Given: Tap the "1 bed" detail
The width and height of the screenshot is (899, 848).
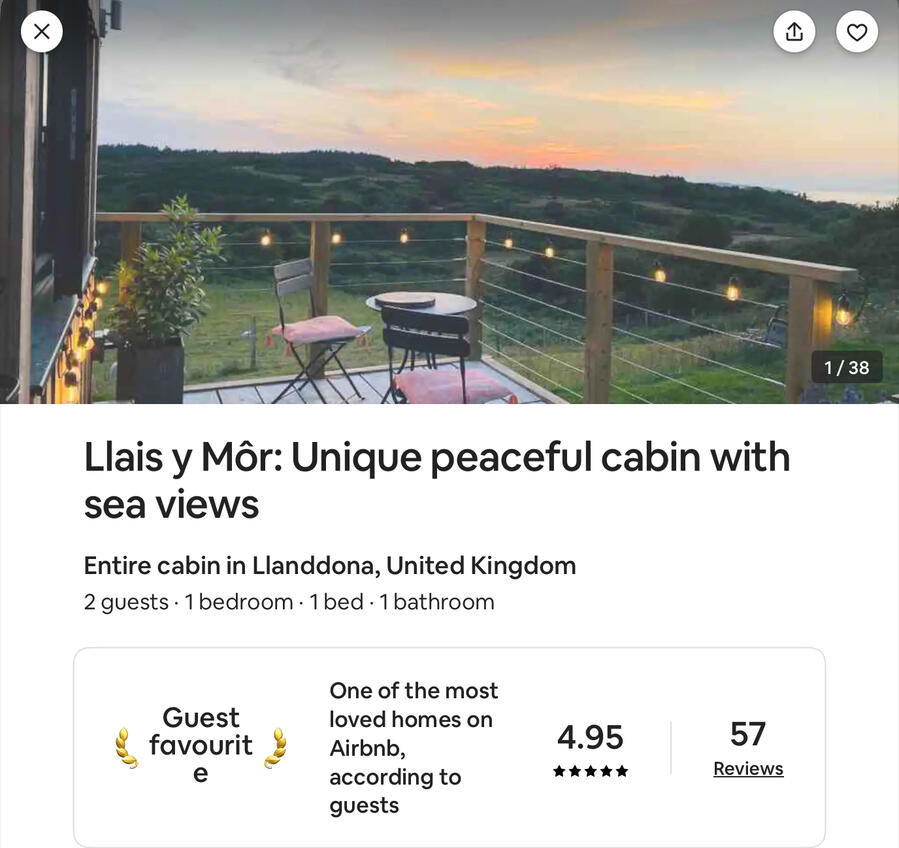Looking at the screenshot, I should click(x=336, y=602).
